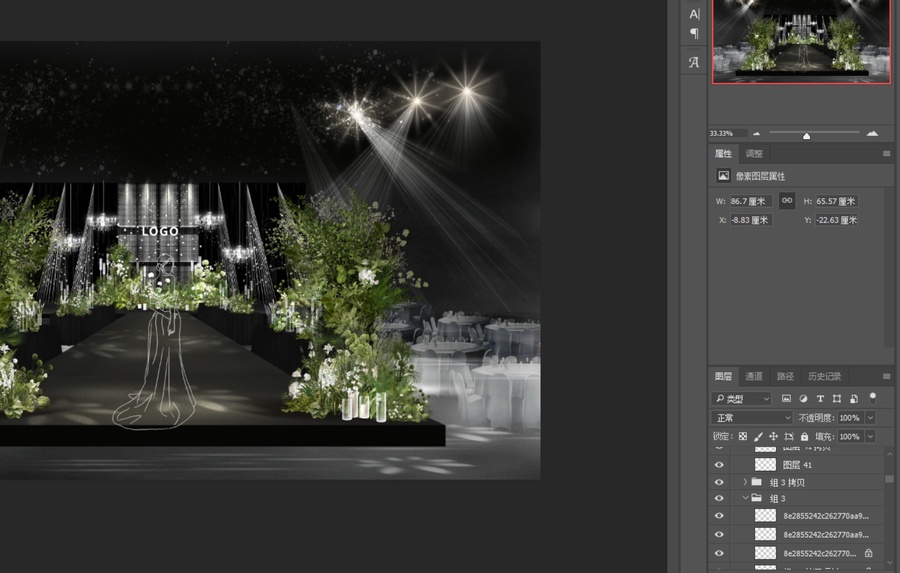The width and height of the screenshot is (900, 573).
Task: Select the first 8e2855242c262770aa9 layer thumbnail
Action: (x=765, y=516)
